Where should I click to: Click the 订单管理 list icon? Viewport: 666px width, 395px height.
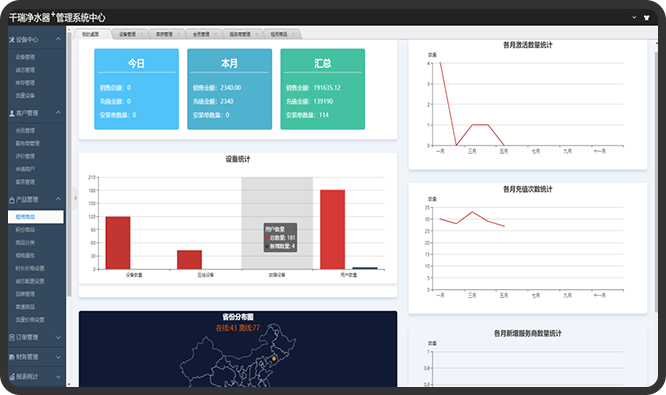pyautogui.click(x=12, y=337)
